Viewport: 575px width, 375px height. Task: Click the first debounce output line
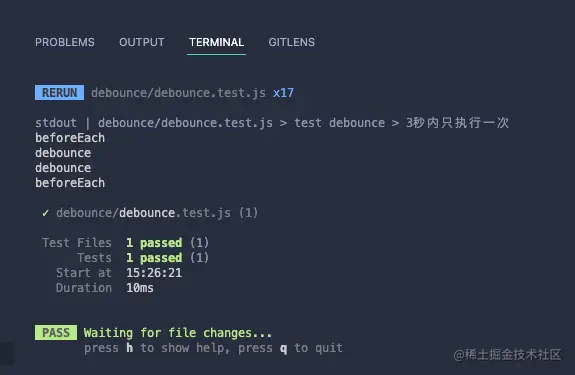point(63,153)
